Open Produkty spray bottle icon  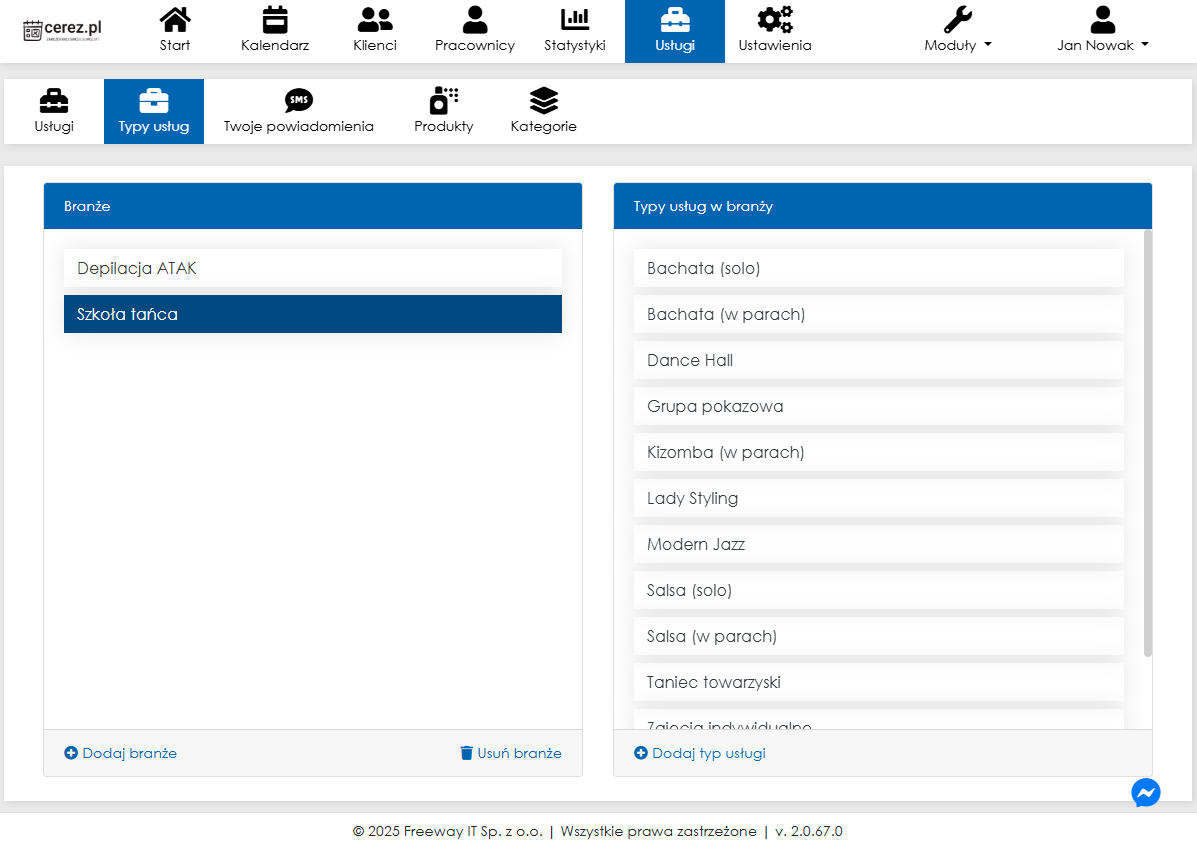(x=443, y=100)
